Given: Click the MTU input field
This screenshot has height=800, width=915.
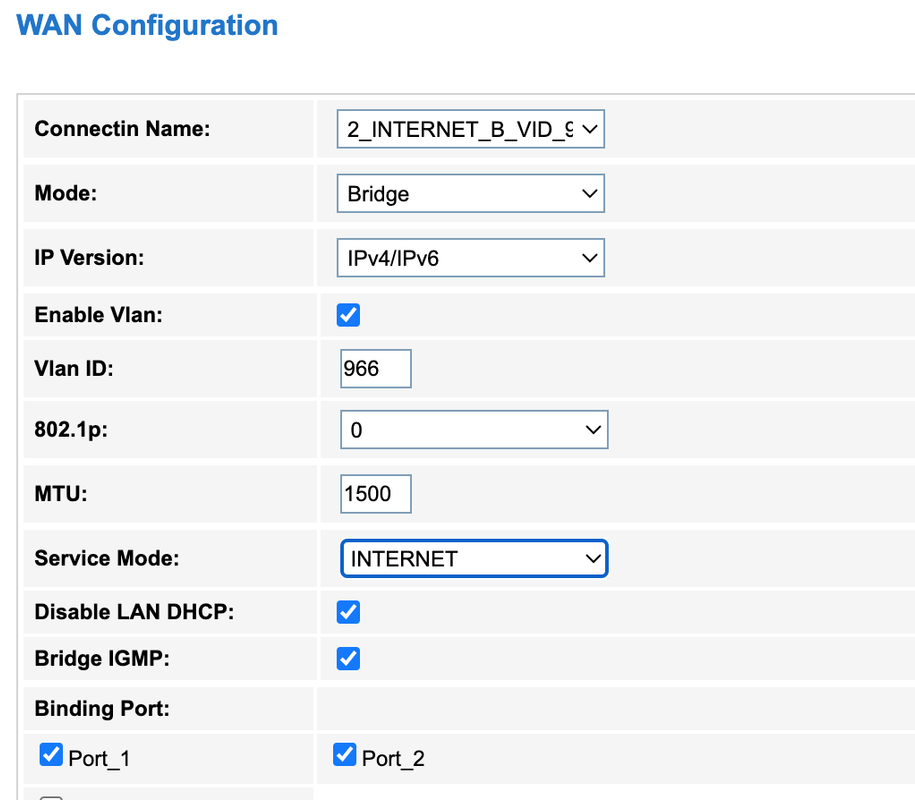Looking at the screenshot, I should coord(375,494).
